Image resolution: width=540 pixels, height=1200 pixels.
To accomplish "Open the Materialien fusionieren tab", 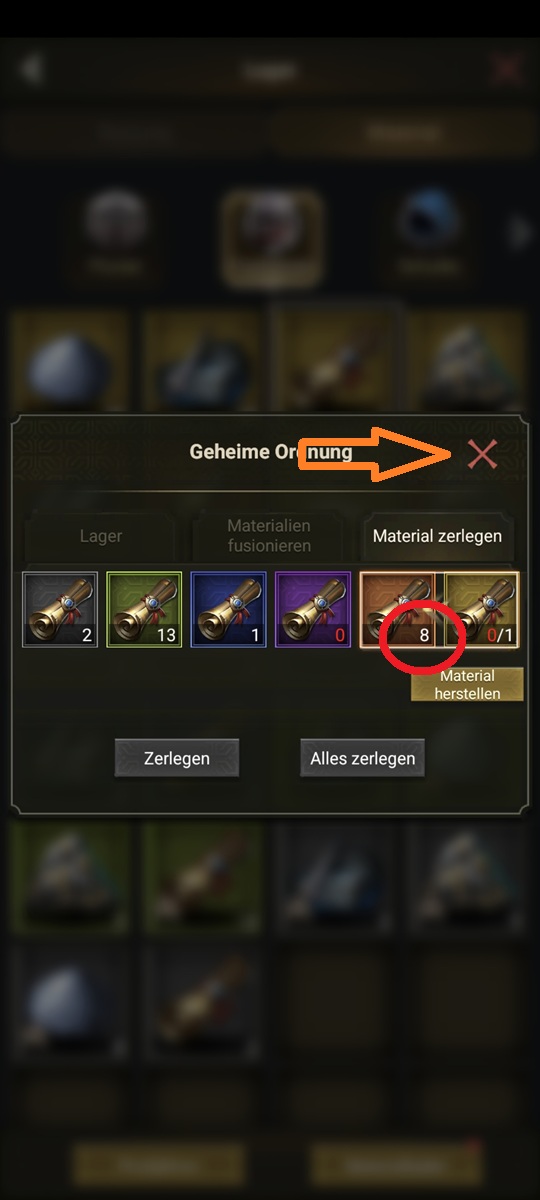I will (269, 536).
